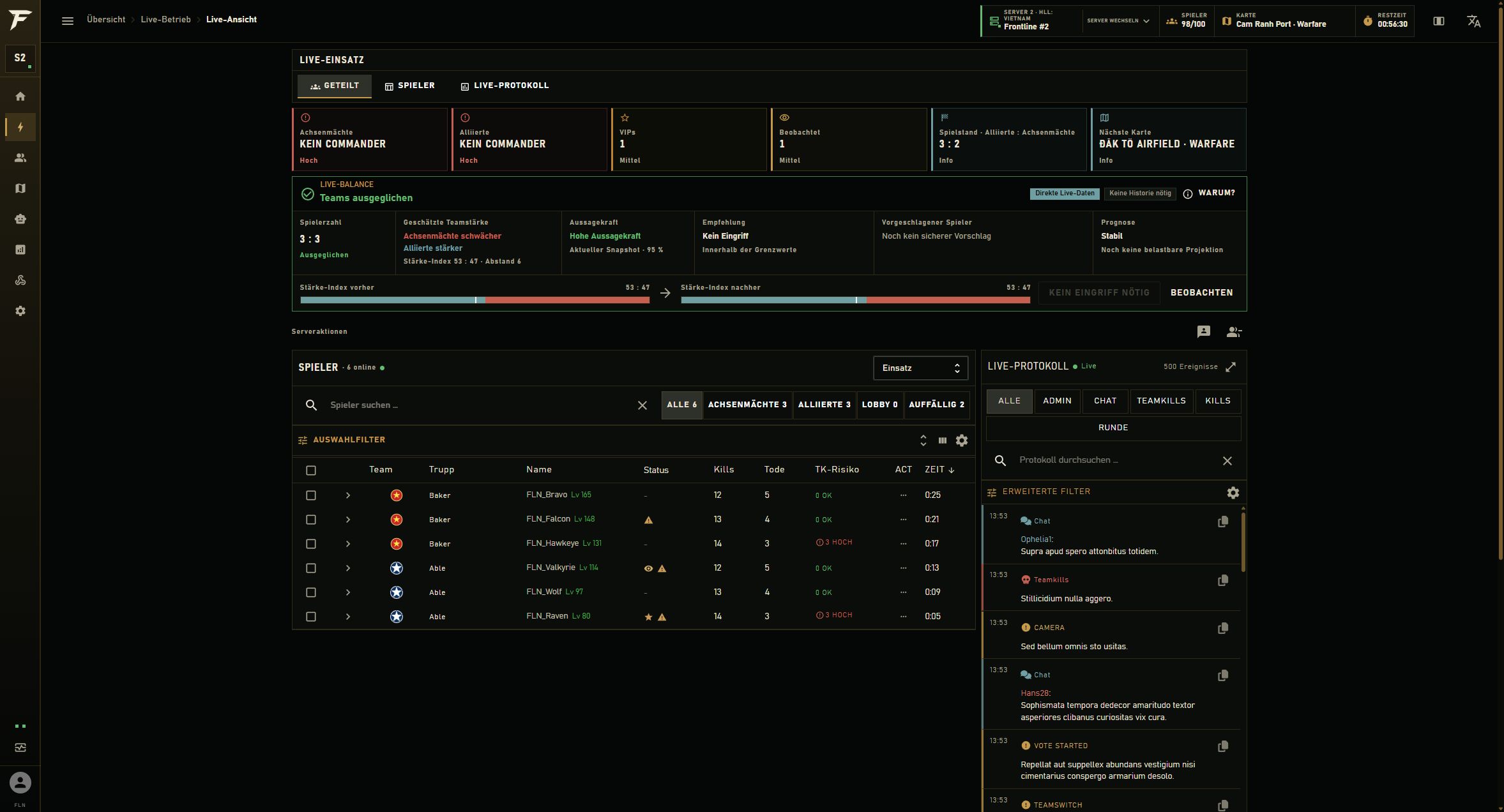Select the FLN_Hawkeye row checkbox
The image size is (1504, 812).
[311, 544]
